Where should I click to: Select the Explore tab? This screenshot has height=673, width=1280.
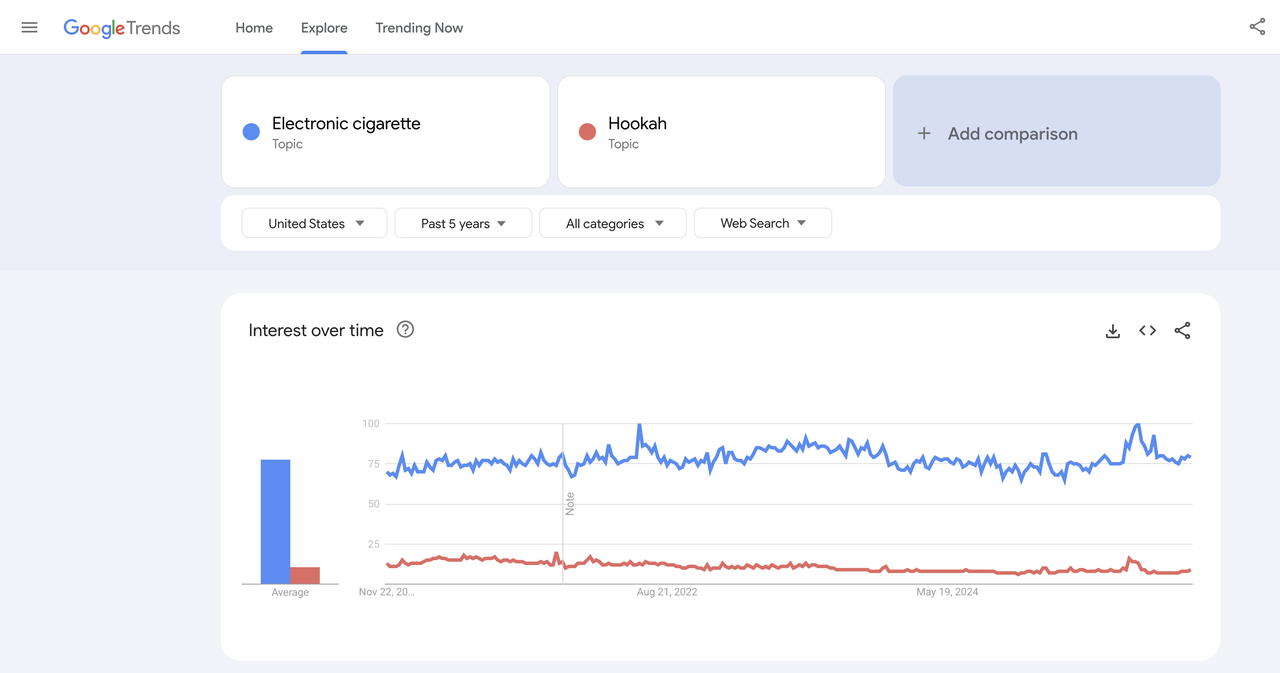pos(324,28)
